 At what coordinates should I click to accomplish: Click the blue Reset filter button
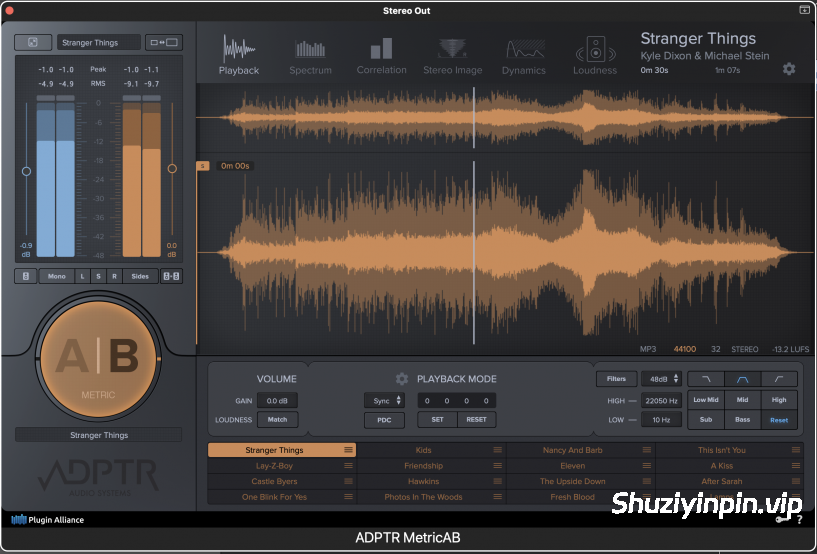point(779,420)
